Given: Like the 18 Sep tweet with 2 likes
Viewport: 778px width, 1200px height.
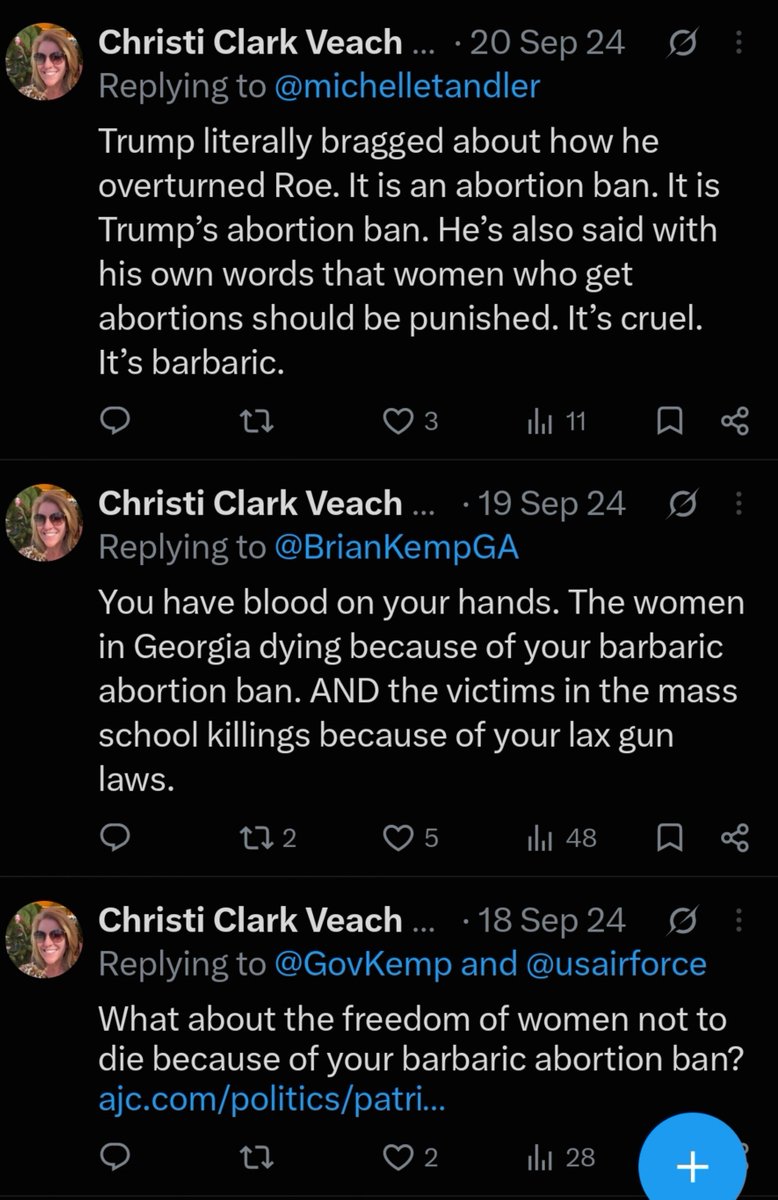Looking at the screenshot, I should 412,1157.
